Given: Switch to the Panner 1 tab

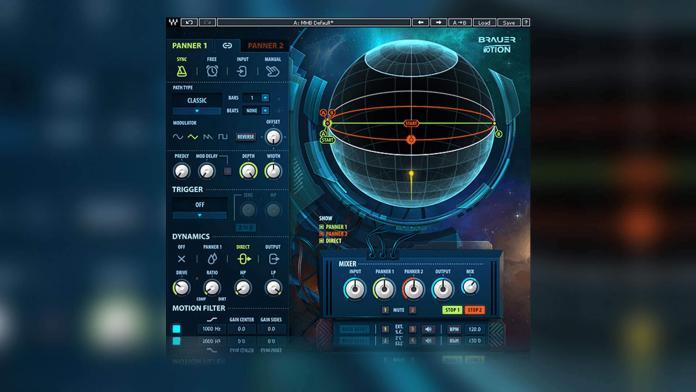Looking at the screenshot, I should coord(190,46).
